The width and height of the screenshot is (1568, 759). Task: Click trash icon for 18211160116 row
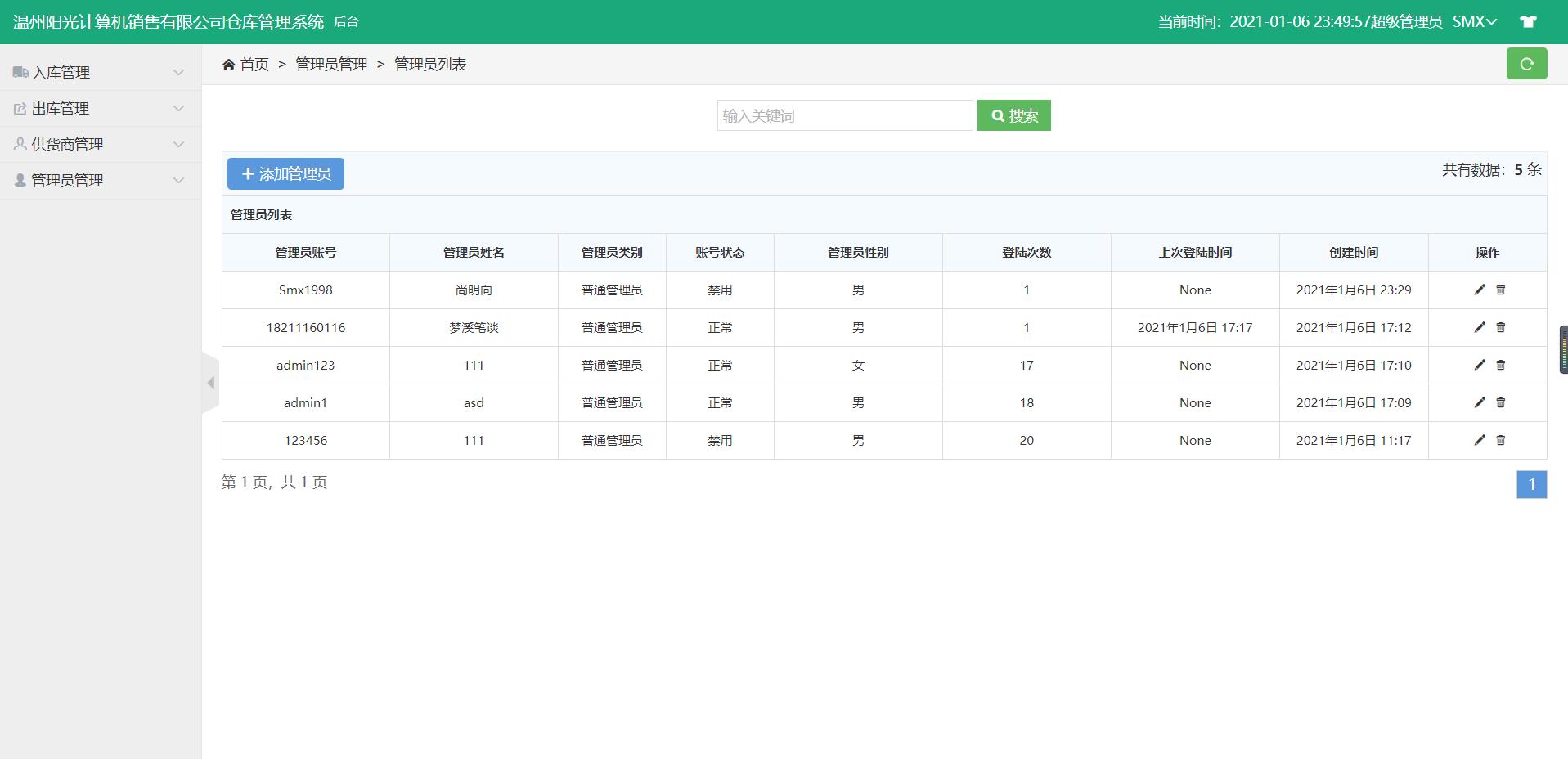[1500, 327]
